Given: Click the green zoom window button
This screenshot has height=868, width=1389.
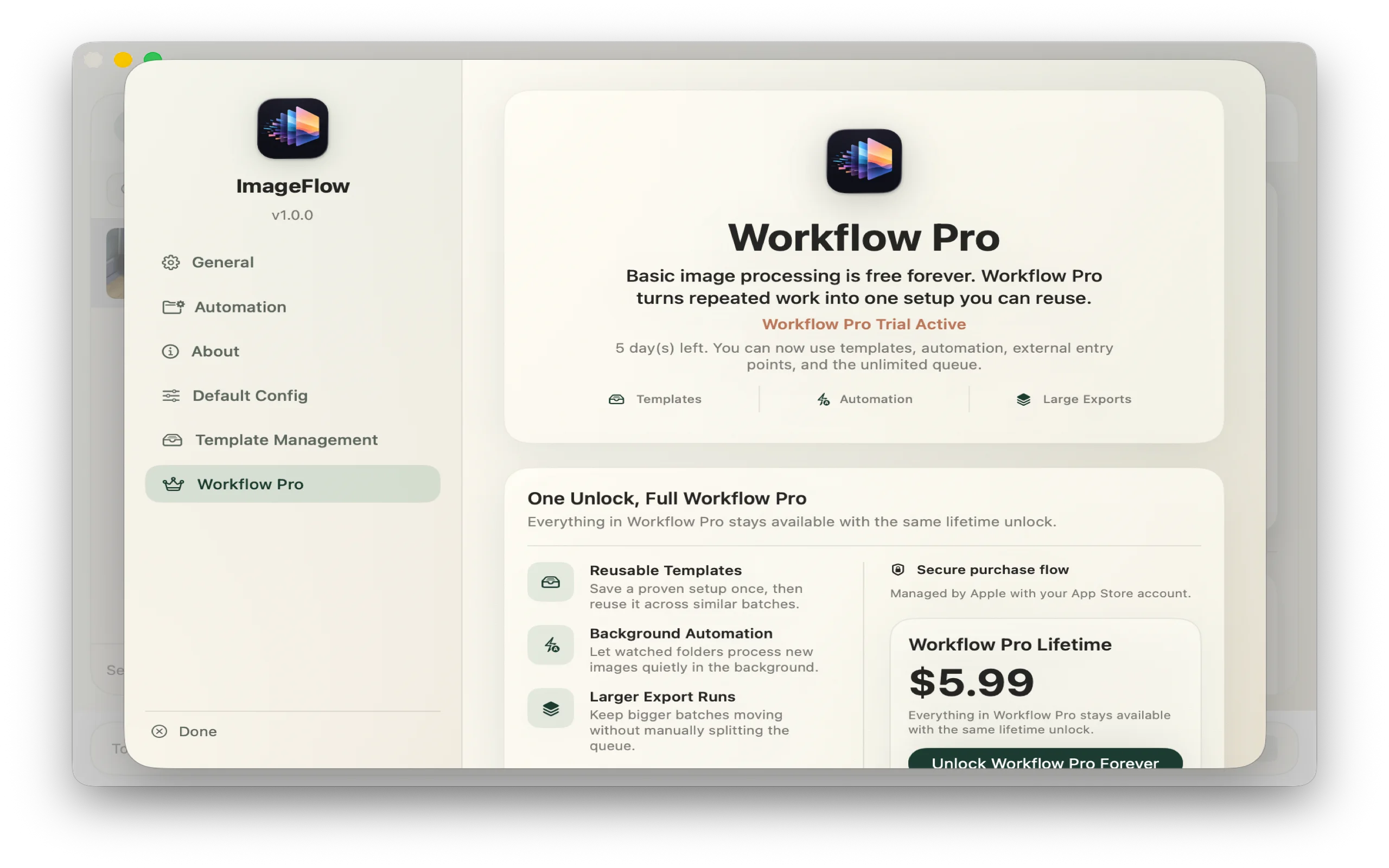Looking at the screenshot, I should (x=152, y=56).
